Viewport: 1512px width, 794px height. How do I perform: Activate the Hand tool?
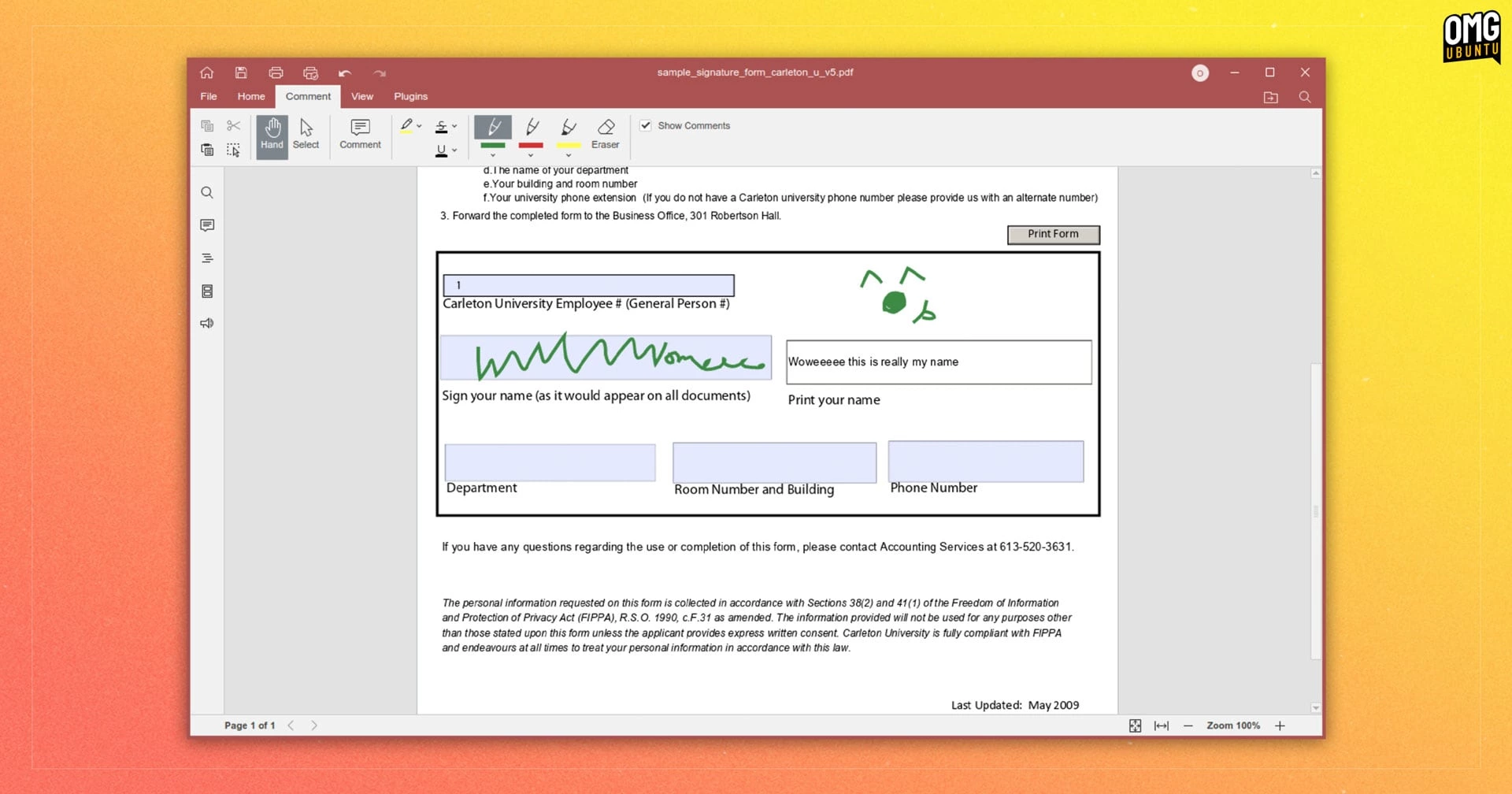click(x=272, y=136)
